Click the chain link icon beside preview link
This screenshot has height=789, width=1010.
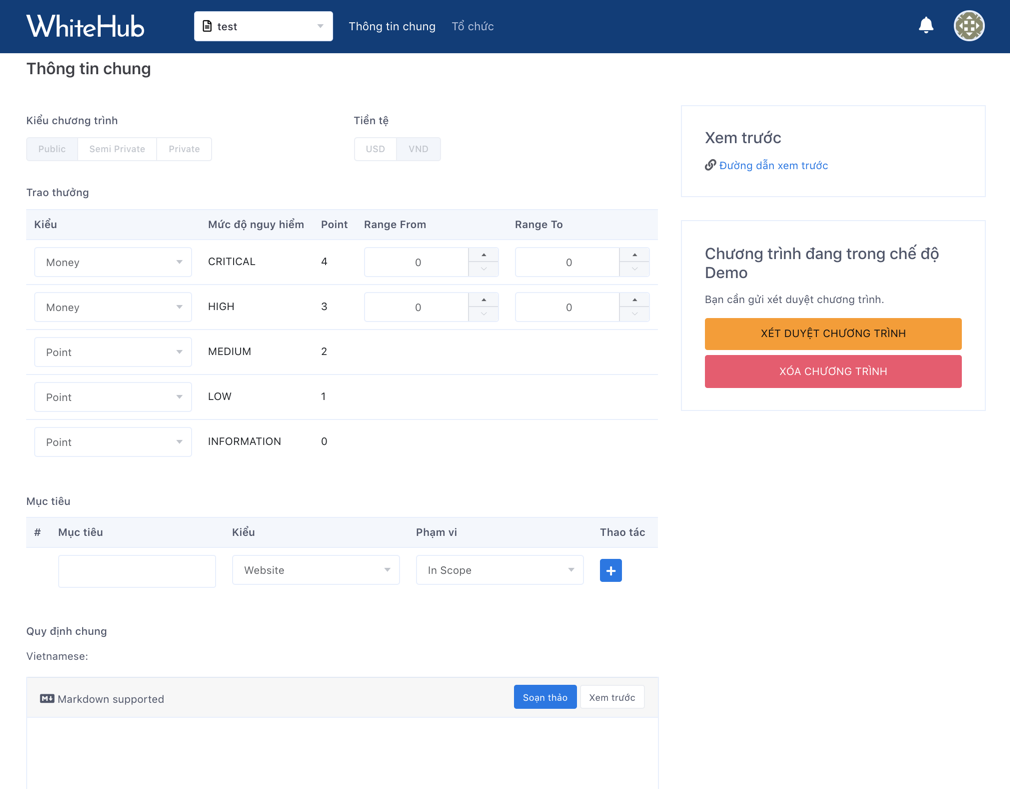(710, 164)
